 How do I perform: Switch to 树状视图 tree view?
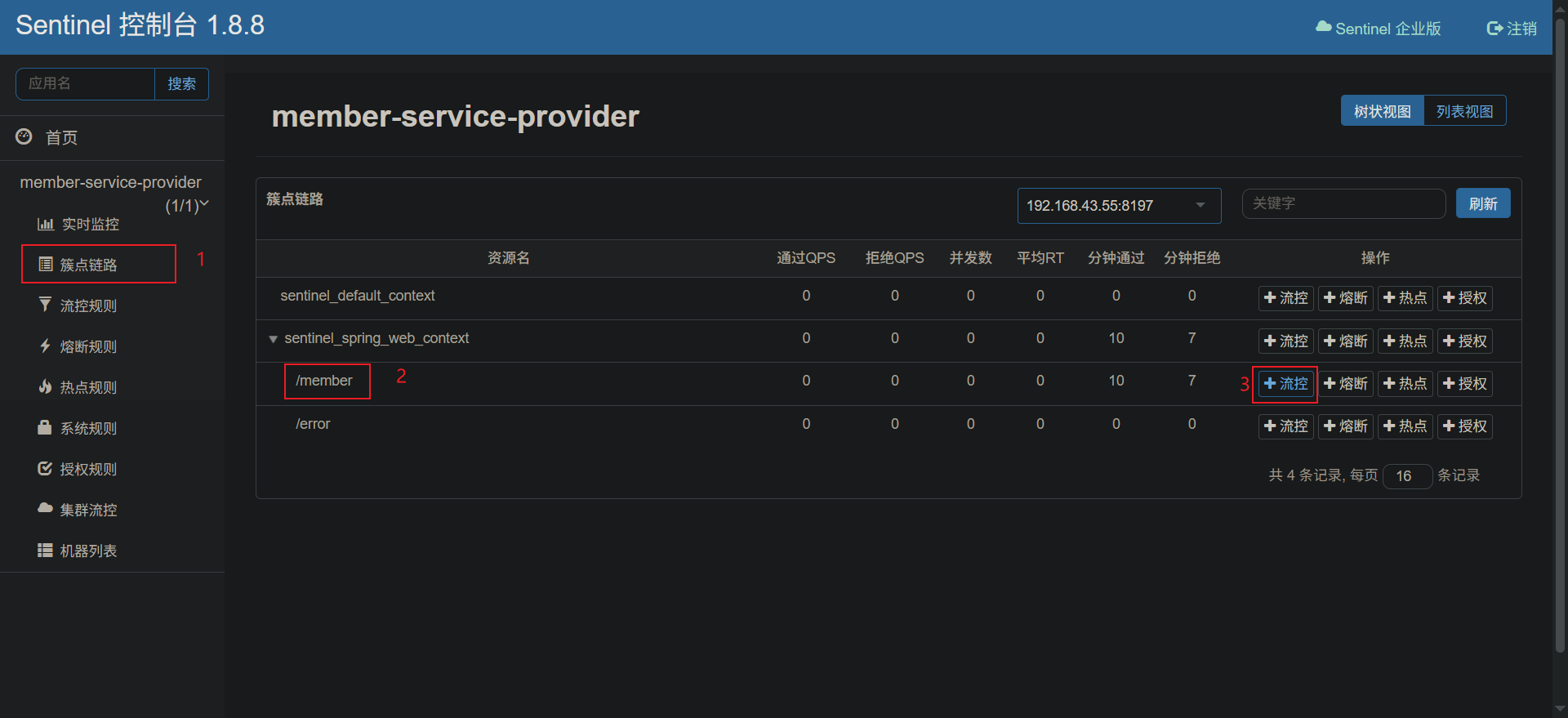click(1382, 111)
